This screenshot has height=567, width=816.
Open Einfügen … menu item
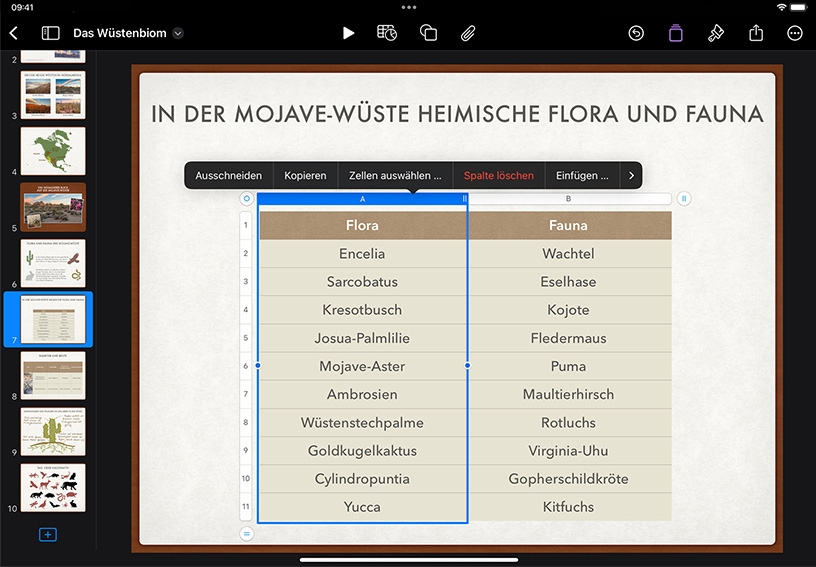click(x=582, y=176)
